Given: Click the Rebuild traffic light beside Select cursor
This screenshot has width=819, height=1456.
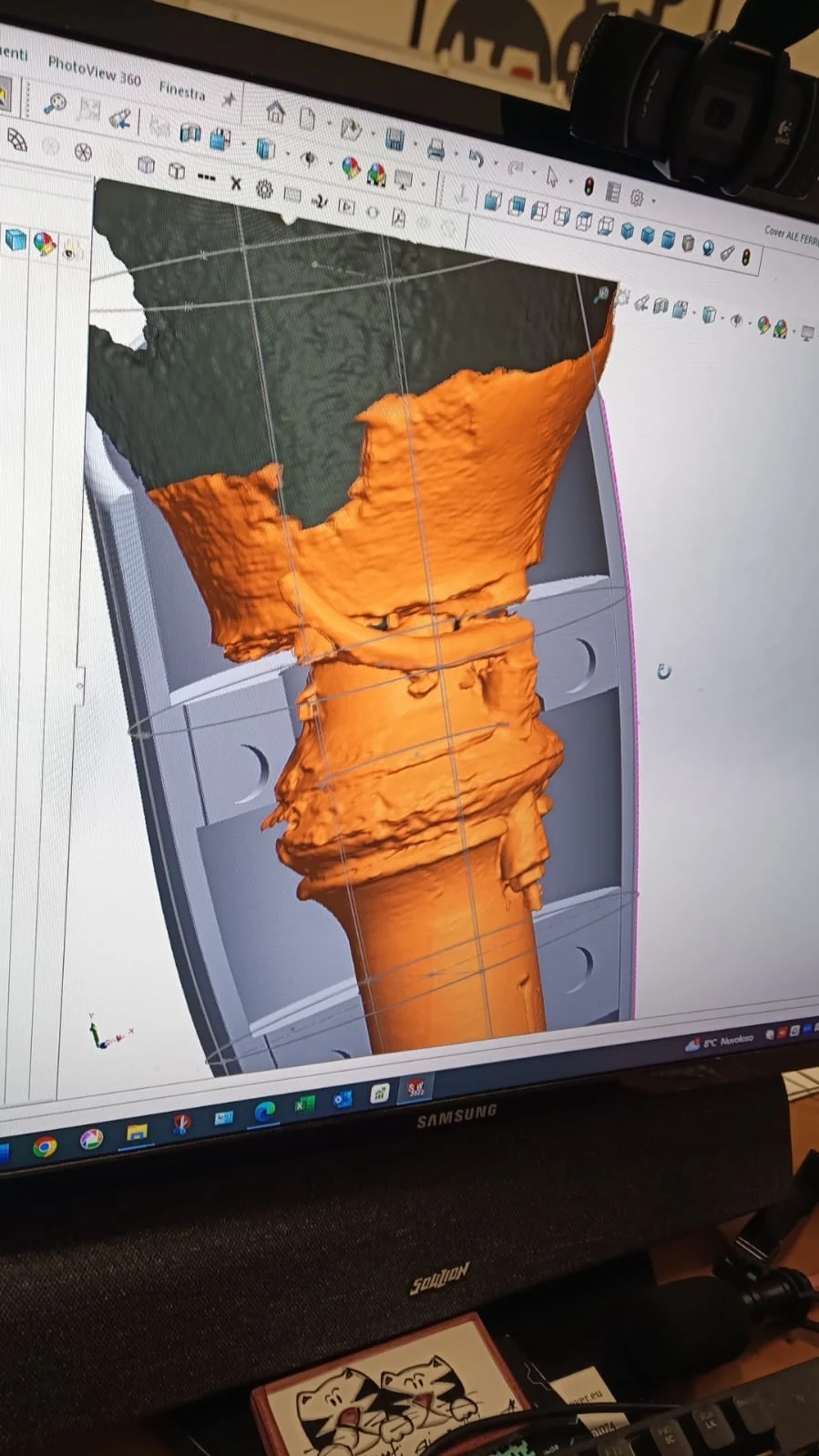Looking at the screenshot, I should click(x=589, y=186).
